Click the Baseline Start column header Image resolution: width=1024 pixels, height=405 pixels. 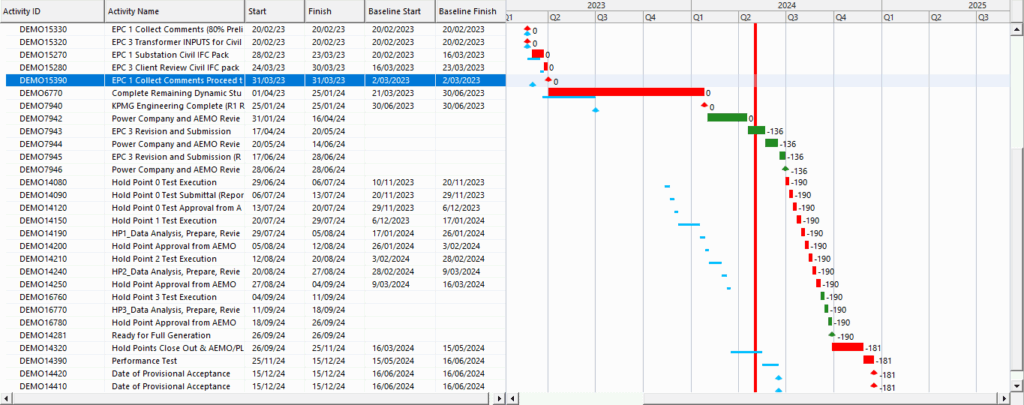[x=399, y=11]
